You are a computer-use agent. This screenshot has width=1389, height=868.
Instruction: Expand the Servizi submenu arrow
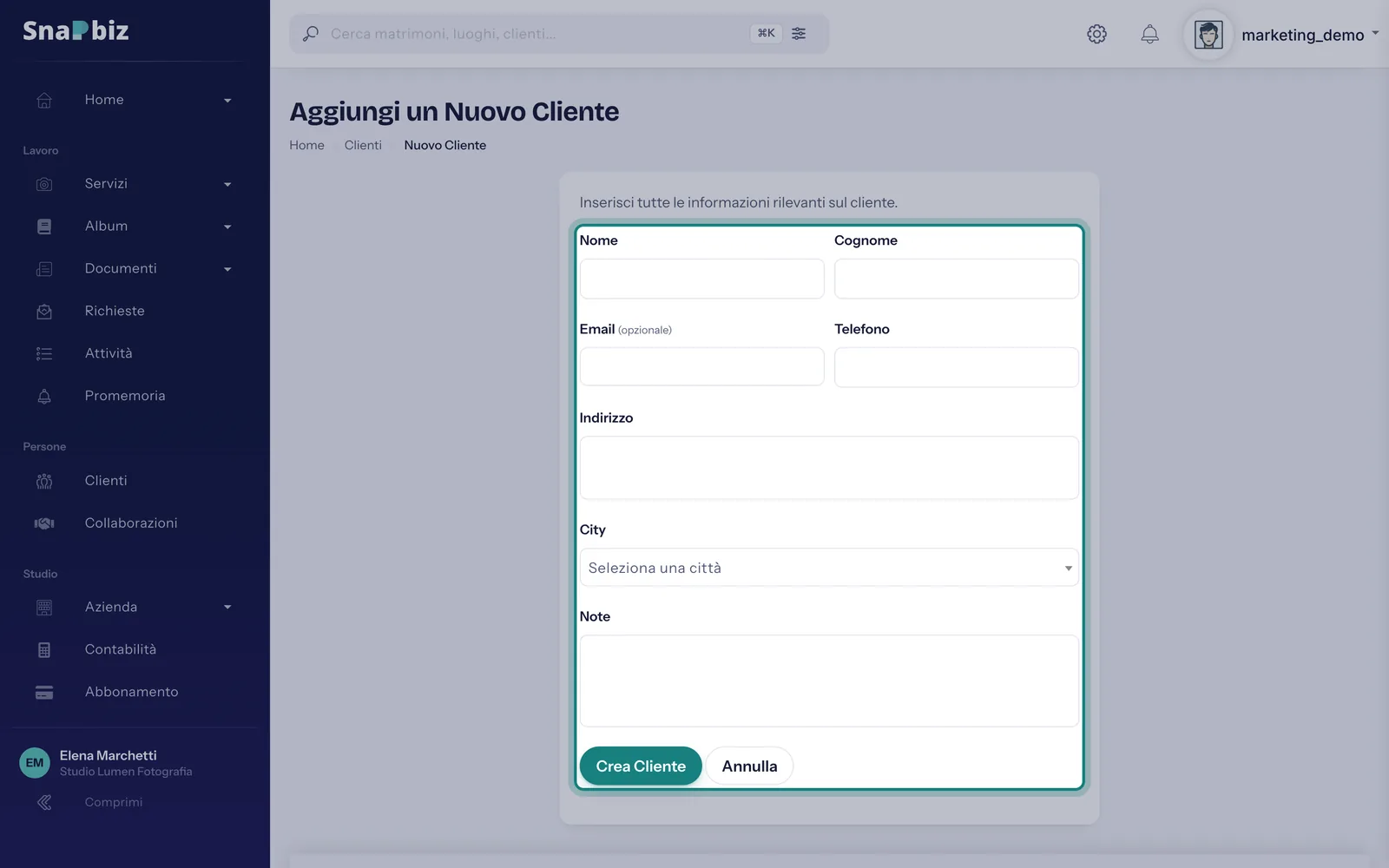click(x=227, y=185)
